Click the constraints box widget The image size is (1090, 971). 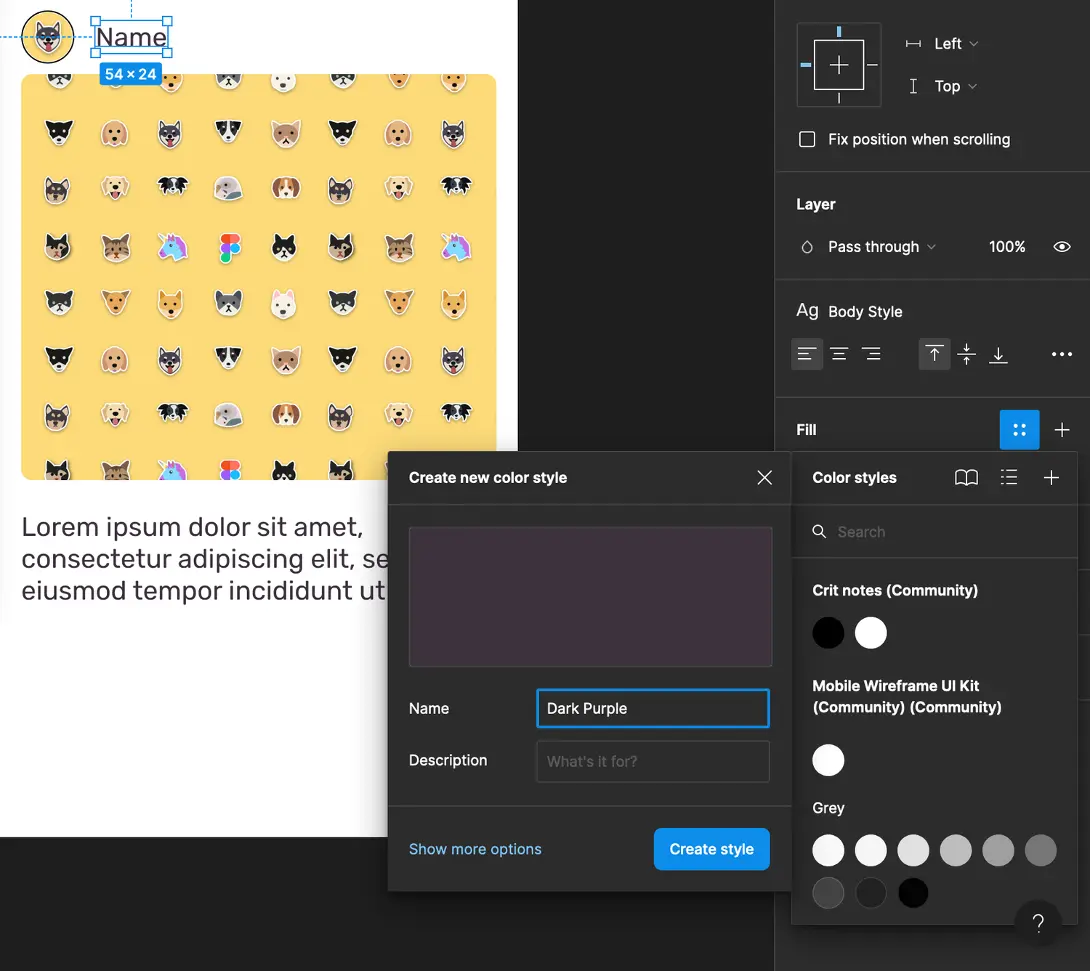(839, 65)
